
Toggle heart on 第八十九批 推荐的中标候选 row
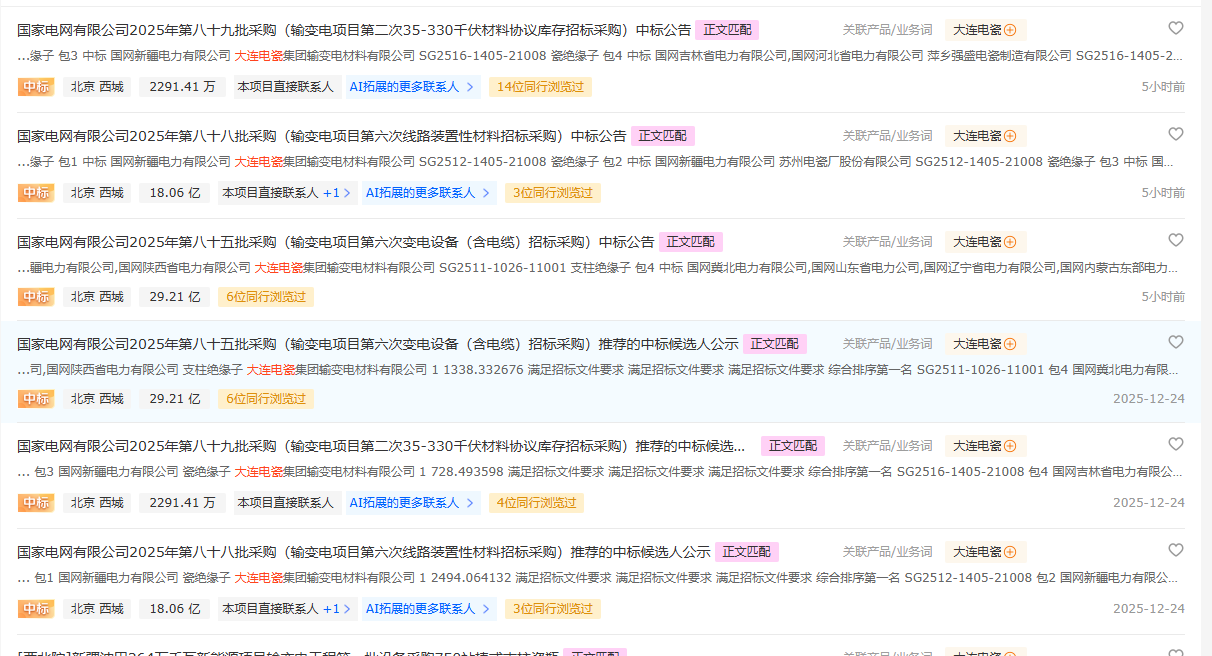point(1176,444)
